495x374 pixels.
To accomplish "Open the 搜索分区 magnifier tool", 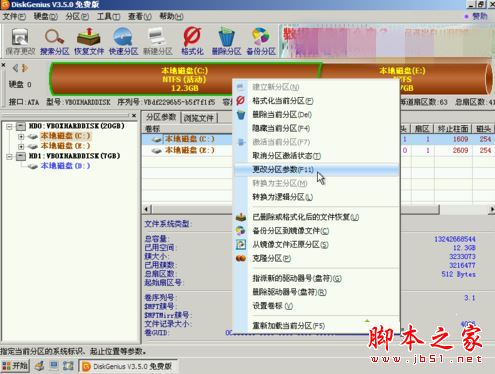I will [54, 37].
